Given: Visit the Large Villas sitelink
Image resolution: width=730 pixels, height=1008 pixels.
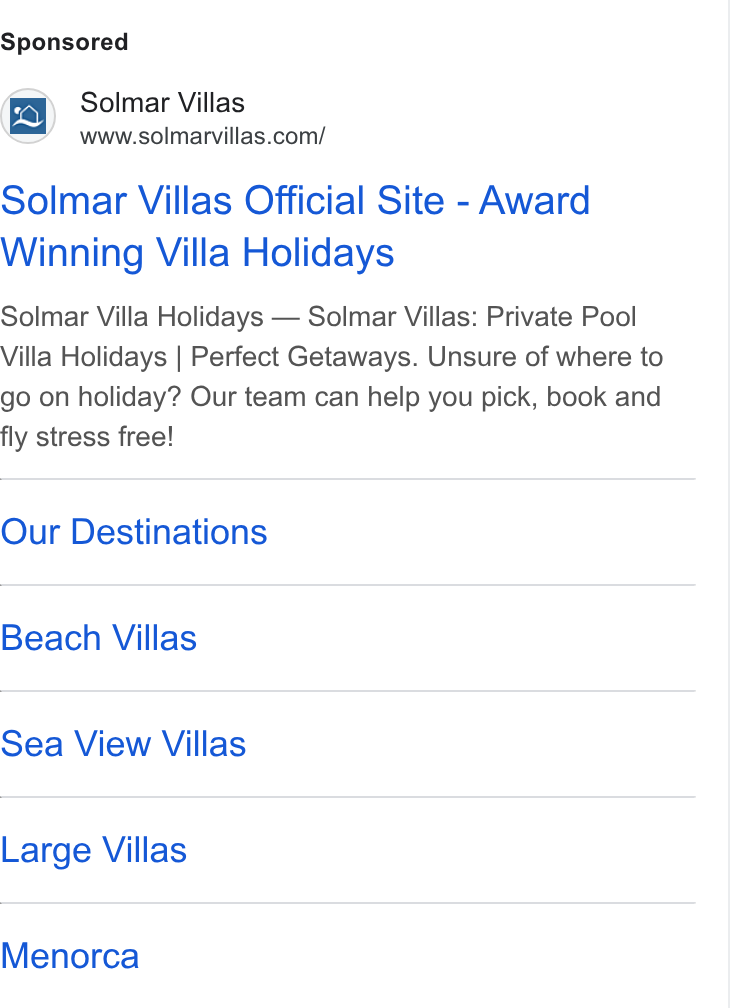Looking at the screenshot, I should point(94,850).
